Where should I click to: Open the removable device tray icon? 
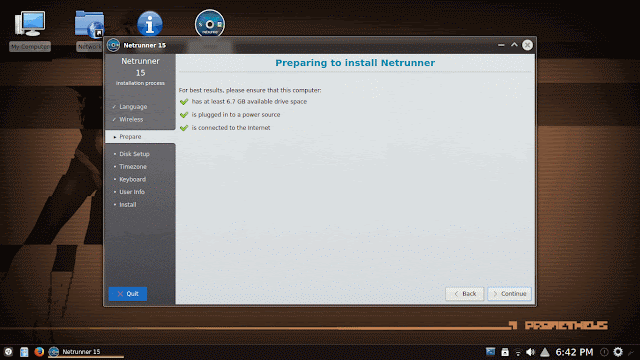click(505, 352)
